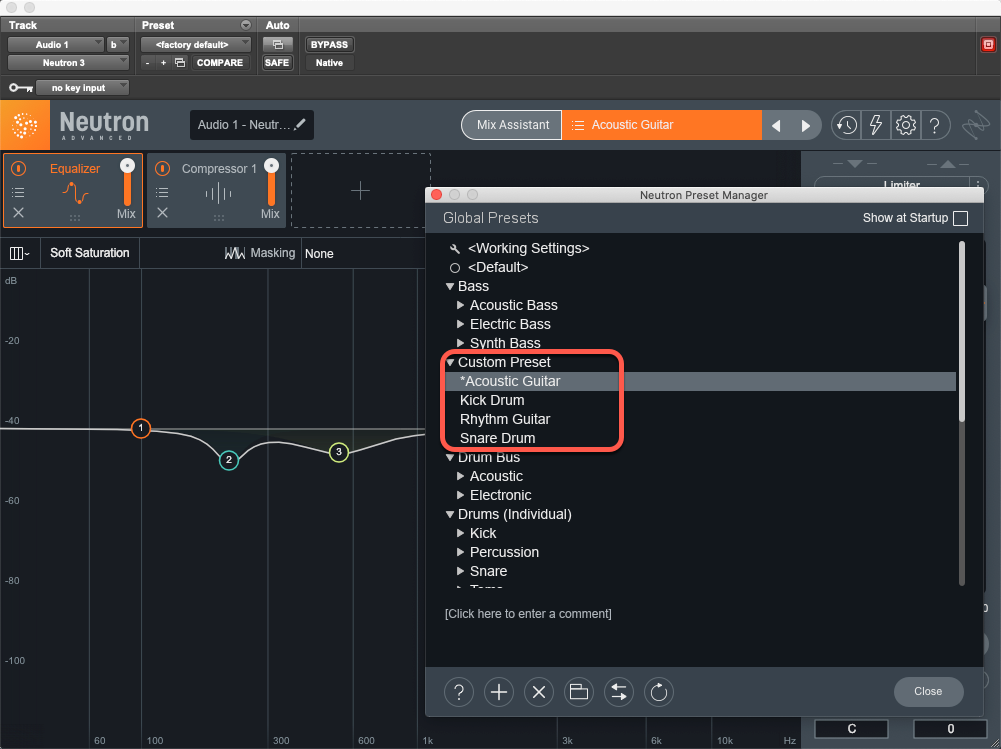Click Preset Manager help icon

(458, 692)
